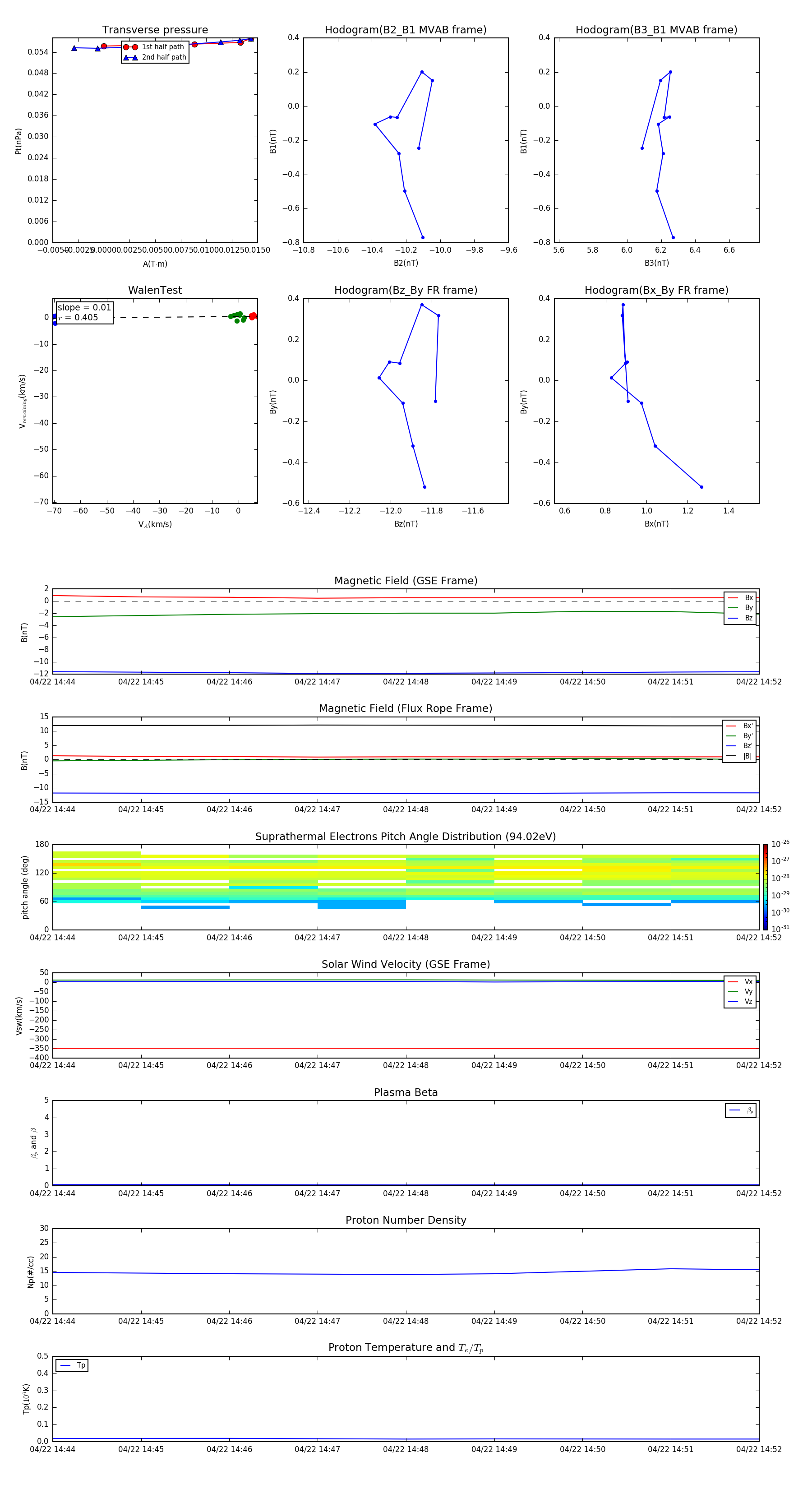812x1489 pixels.
Task: Click the 'Pt(nPa)' y-axis label
Action: pyautogui.click(x=18, y=141)
